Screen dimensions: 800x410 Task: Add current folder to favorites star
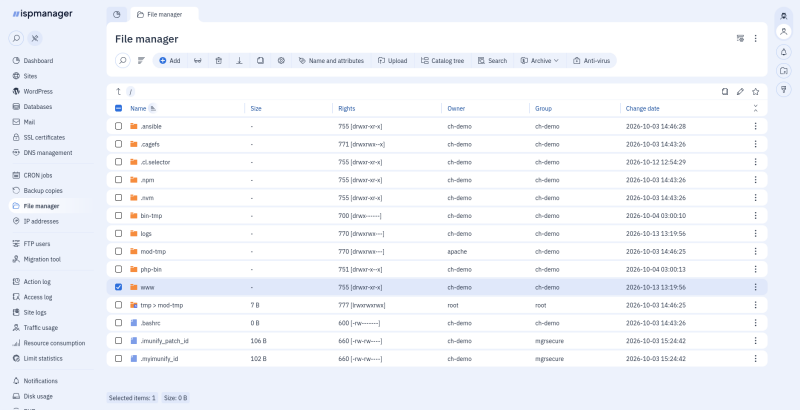tap(756, 92)
